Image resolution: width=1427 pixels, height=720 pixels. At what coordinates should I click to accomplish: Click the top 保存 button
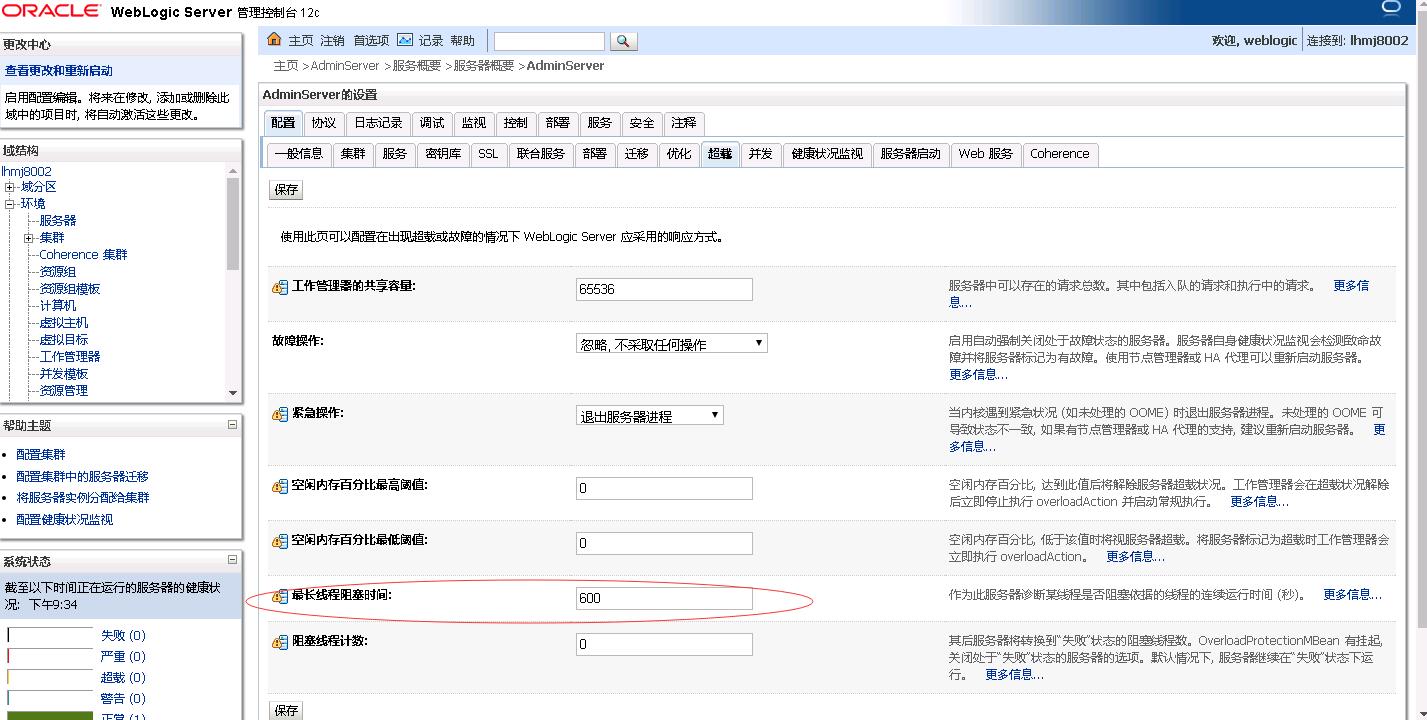[x=286, y=189]
